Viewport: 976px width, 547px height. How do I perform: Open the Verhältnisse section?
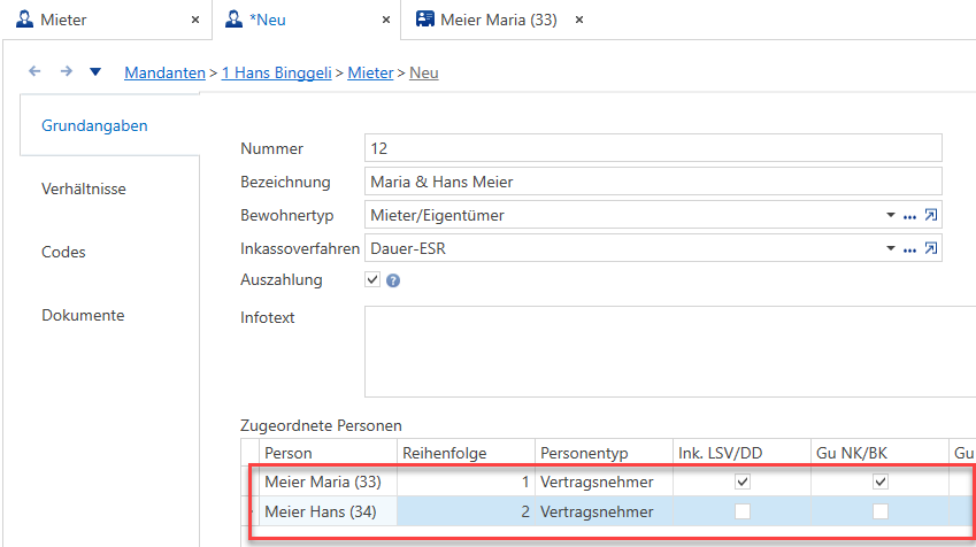(x=83, y=189)
